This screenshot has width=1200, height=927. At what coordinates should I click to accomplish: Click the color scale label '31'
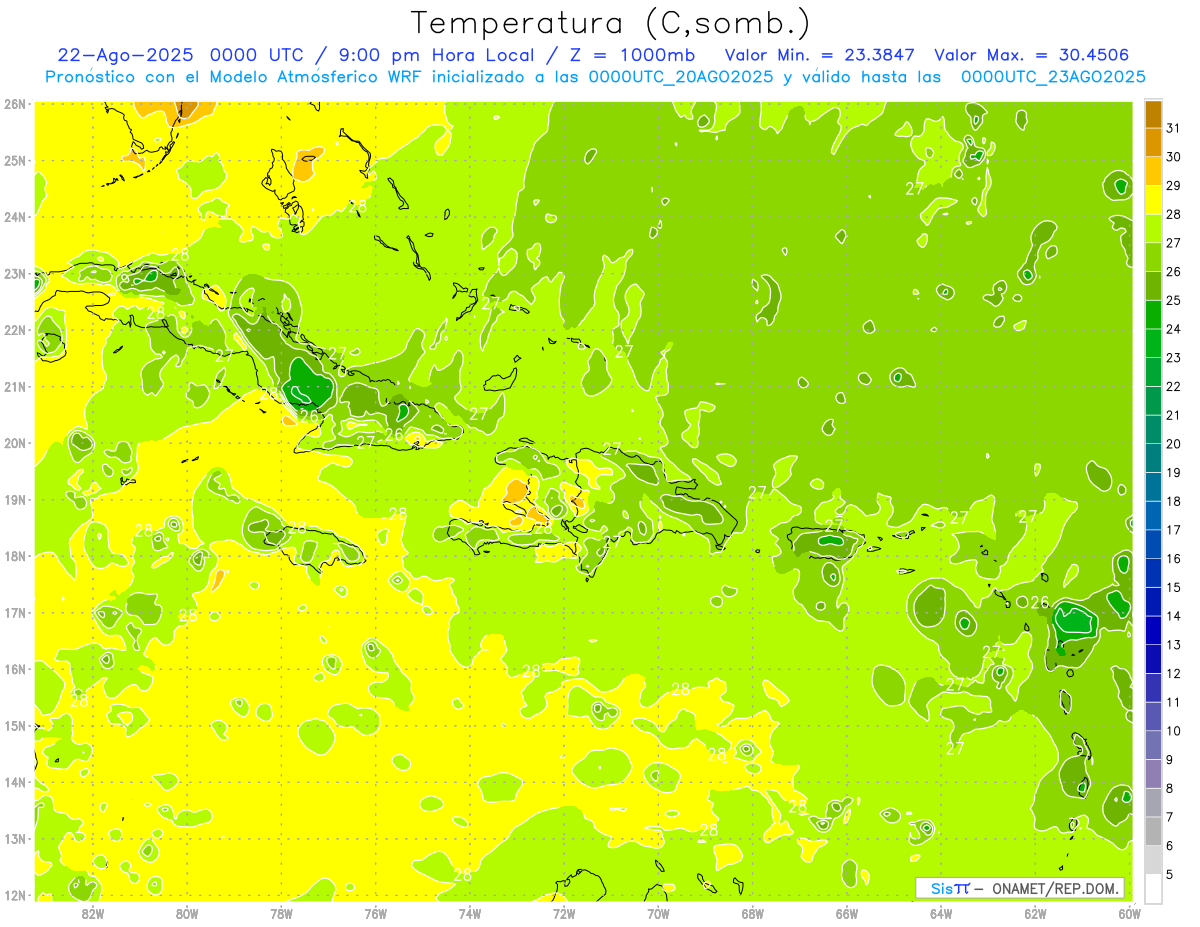1174,127
